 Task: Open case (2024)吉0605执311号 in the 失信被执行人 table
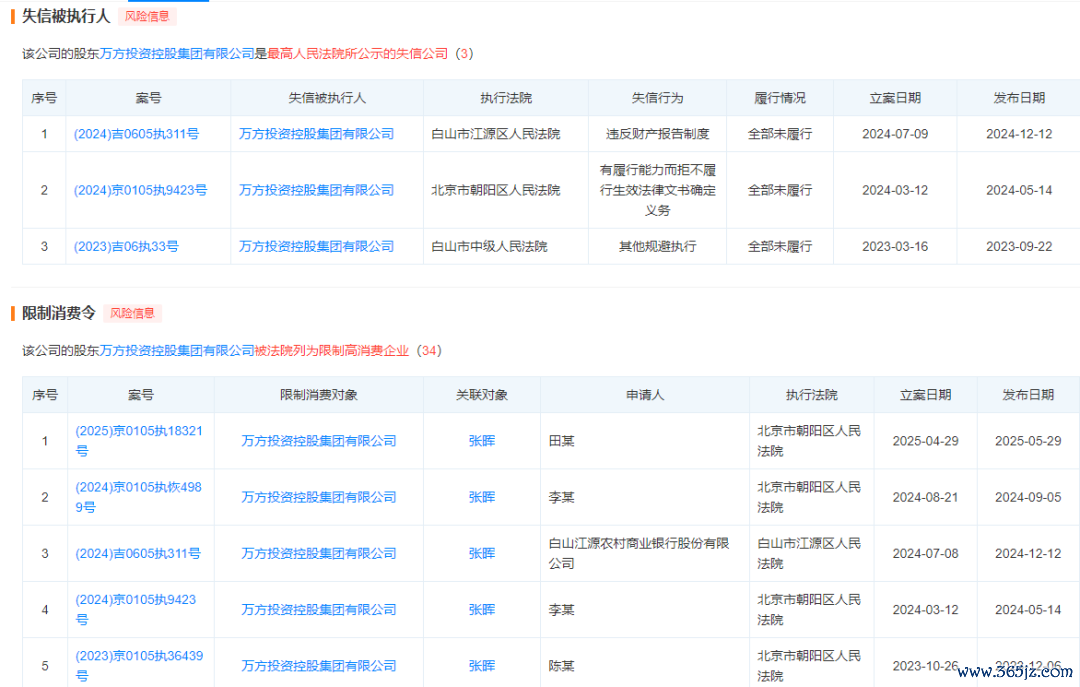coord(136,134)
